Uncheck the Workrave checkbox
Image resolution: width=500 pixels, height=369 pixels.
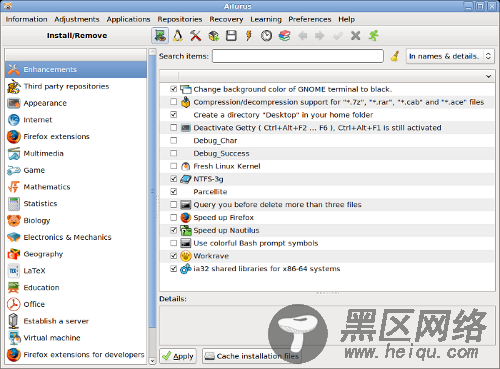(x=173, y=256)
